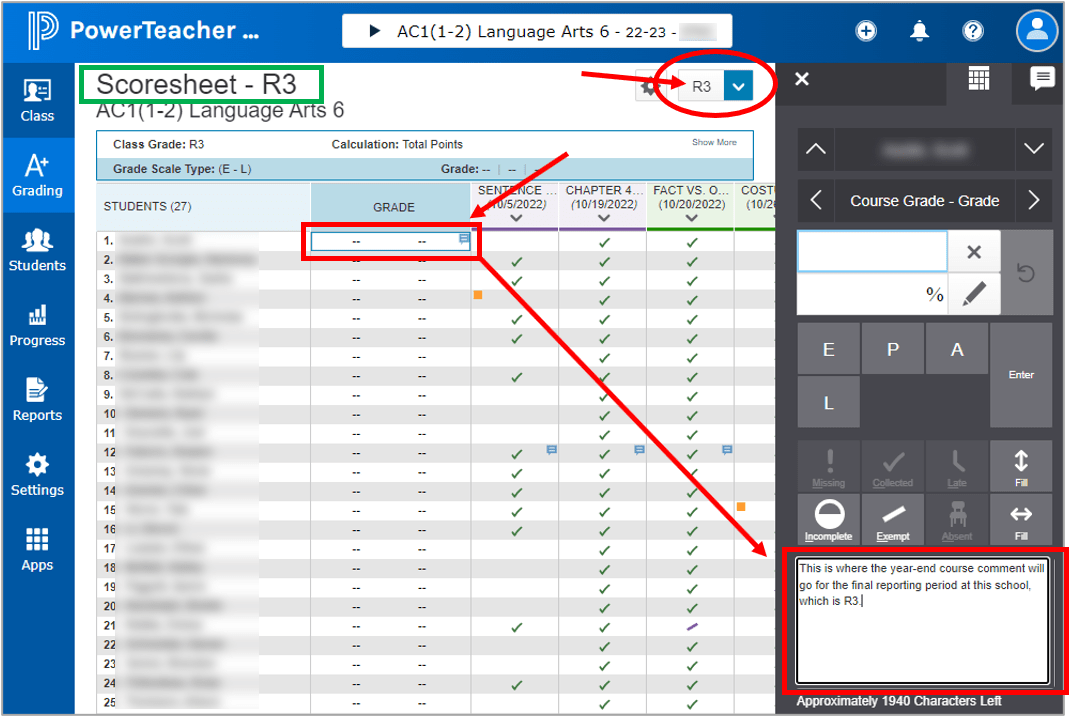Screen dimensions: 1073x721
Task: Use the vertical Fill tool for scores
Action: (x=1021, y=466)
